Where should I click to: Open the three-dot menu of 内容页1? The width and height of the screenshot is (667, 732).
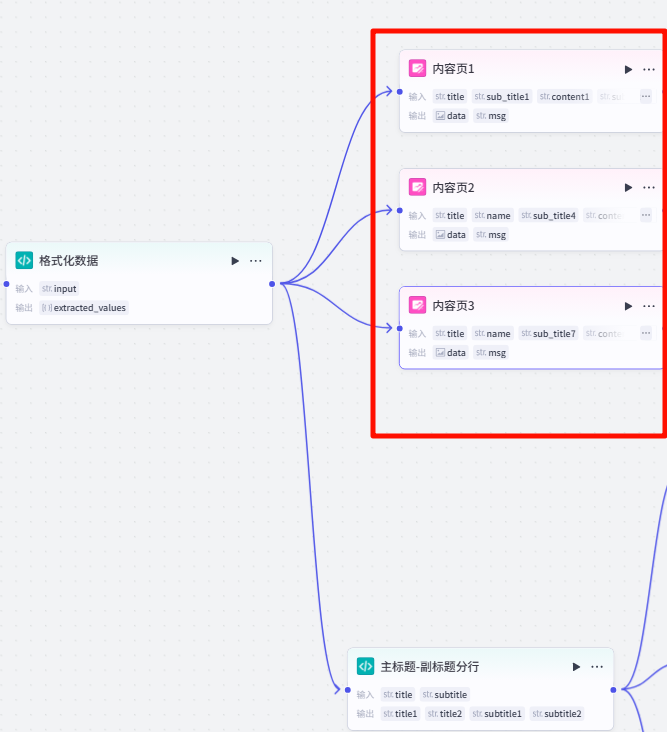pyautogui.click(x=649, y=70)
